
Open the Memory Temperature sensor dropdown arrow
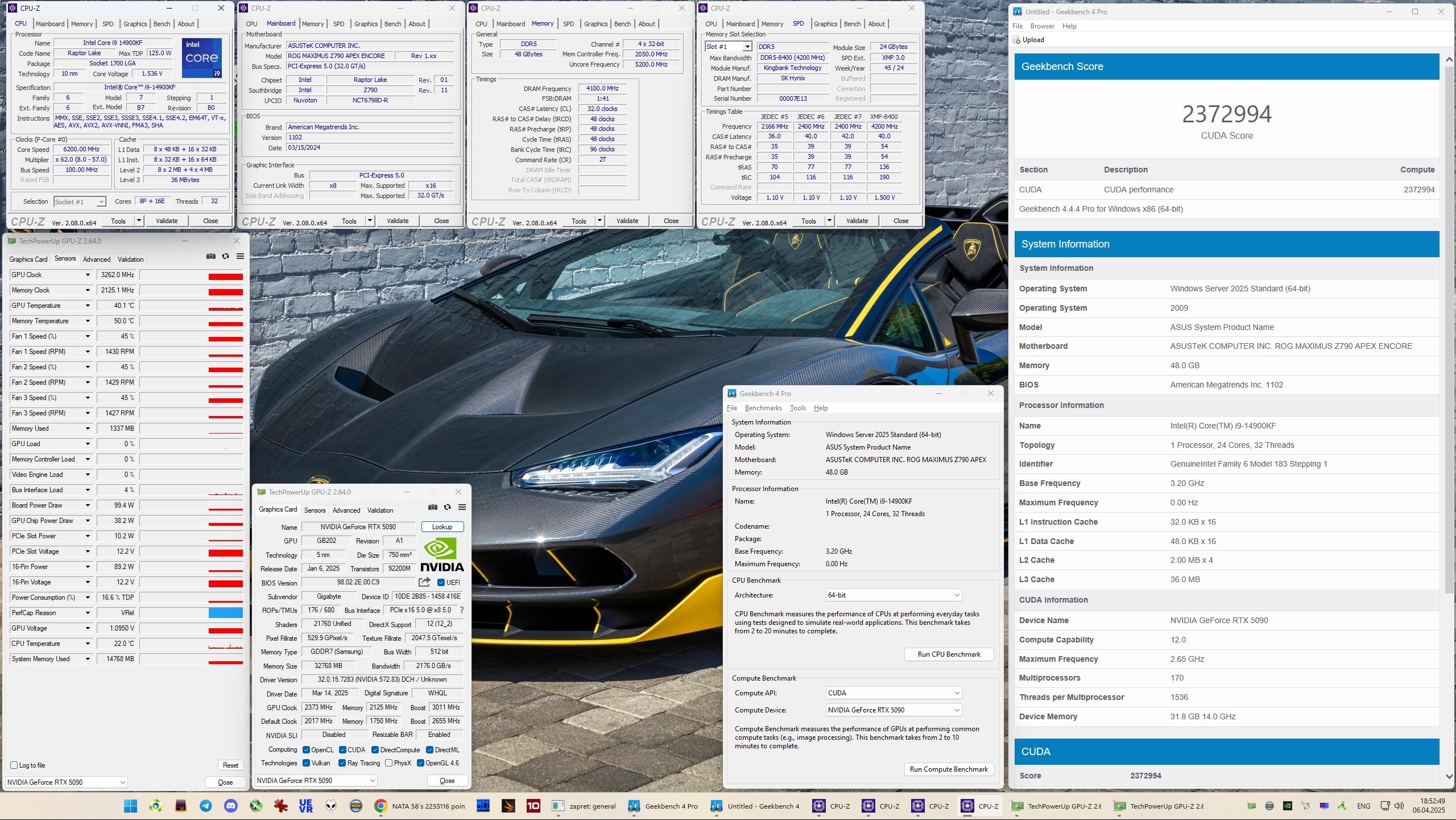point(88,321)
